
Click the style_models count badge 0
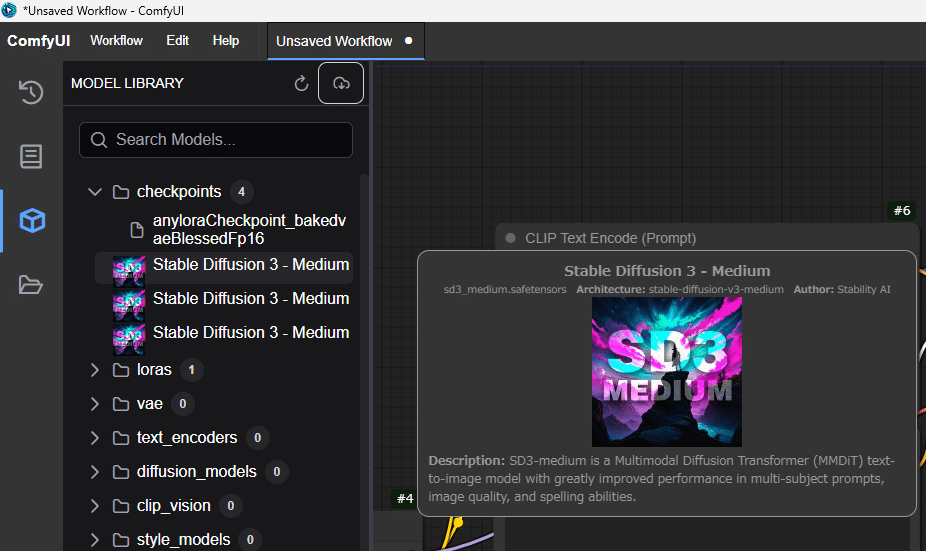point(250,540)
